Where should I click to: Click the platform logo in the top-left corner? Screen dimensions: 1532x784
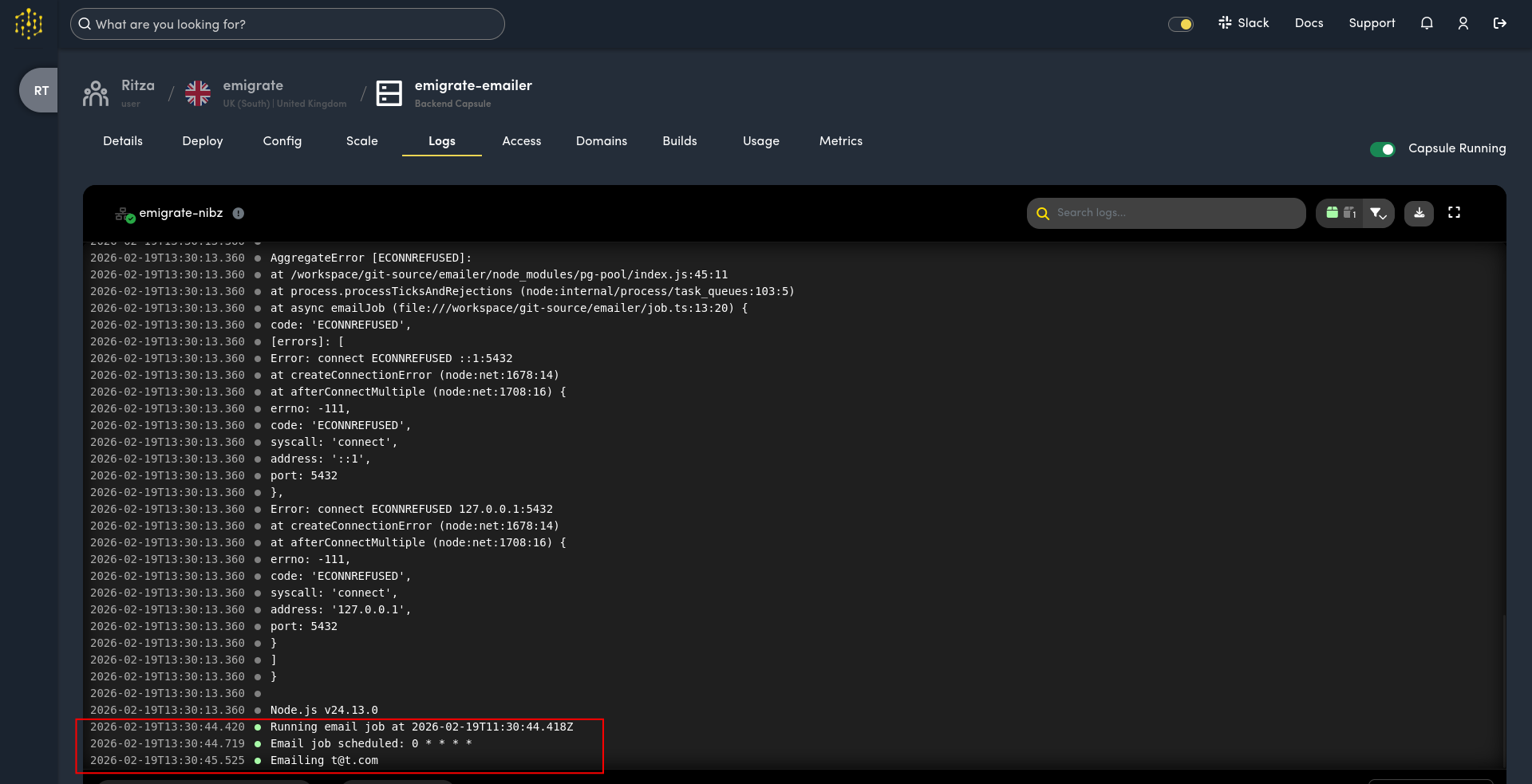[x=28, y=23]
